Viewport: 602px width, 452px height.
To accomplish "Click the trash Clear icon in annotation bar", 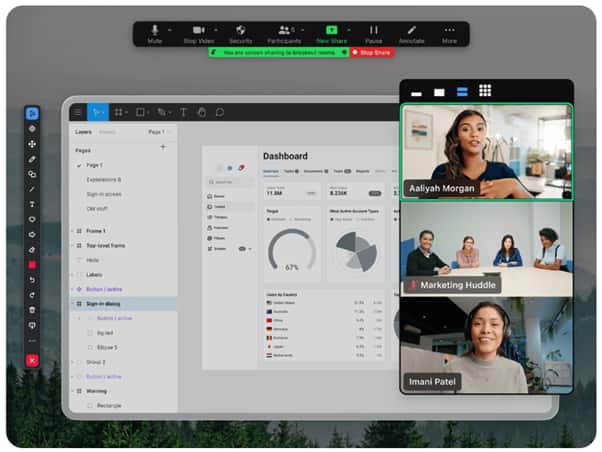I will (32, 310).
